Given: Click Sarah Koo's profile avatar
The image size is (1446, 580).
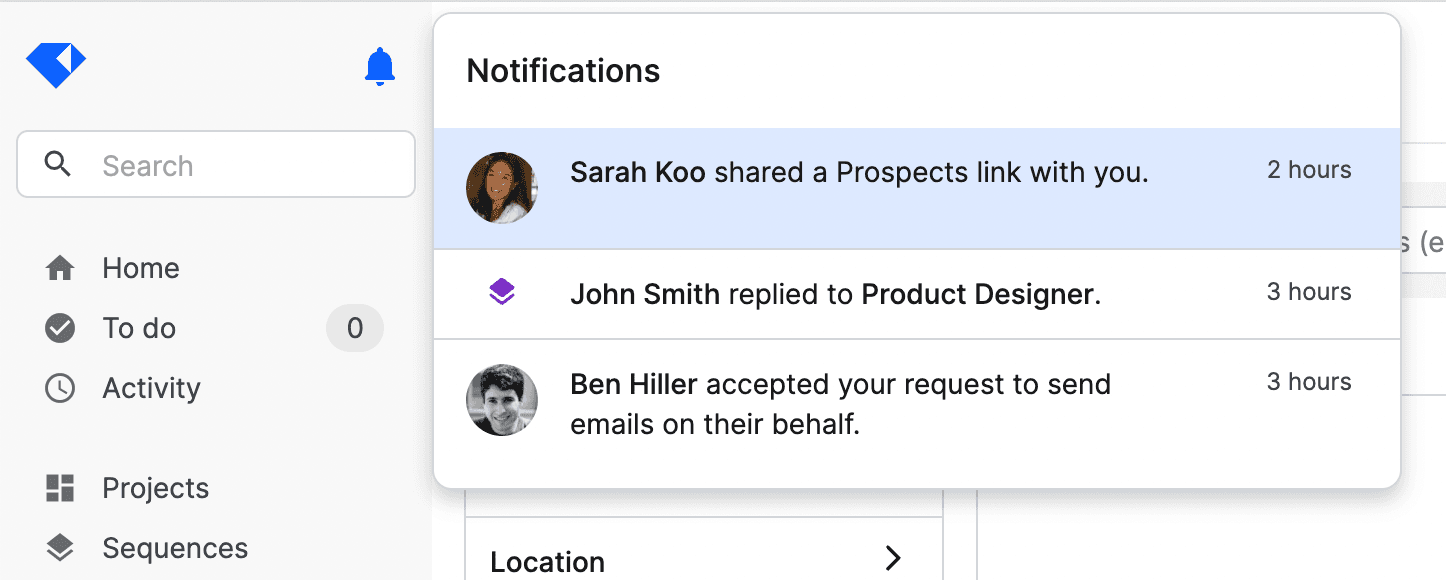Looking at the screenshot, I should (502, 187).
